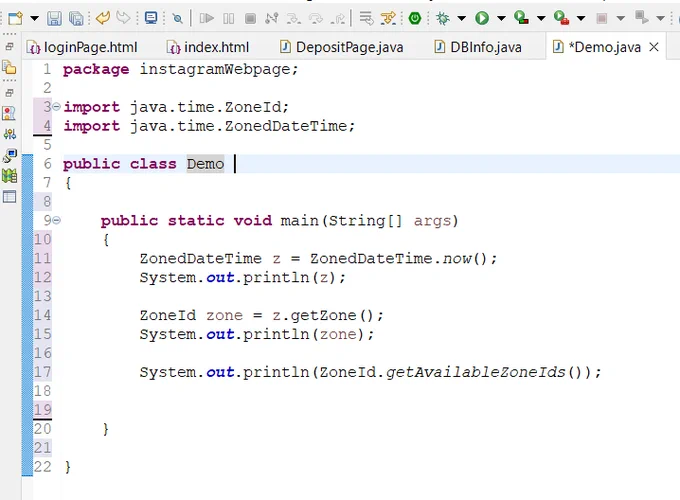
Task: Restore the second minimized view stack
Action: pyautogui.click(x=10, y=92)
